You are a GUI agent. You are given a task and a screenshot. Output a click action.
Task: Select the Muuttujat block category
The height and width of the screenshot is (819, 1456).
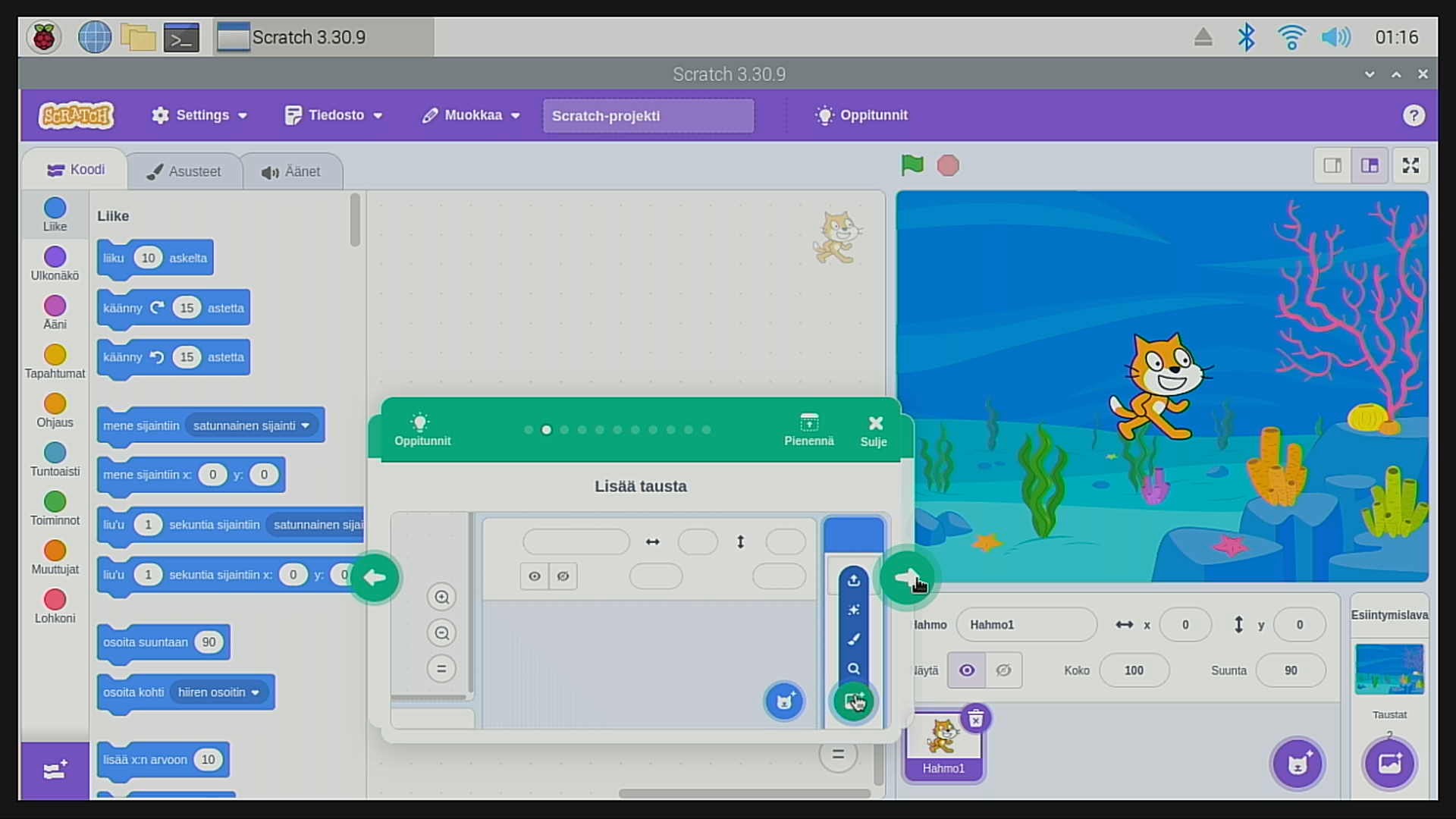(55, 557)
